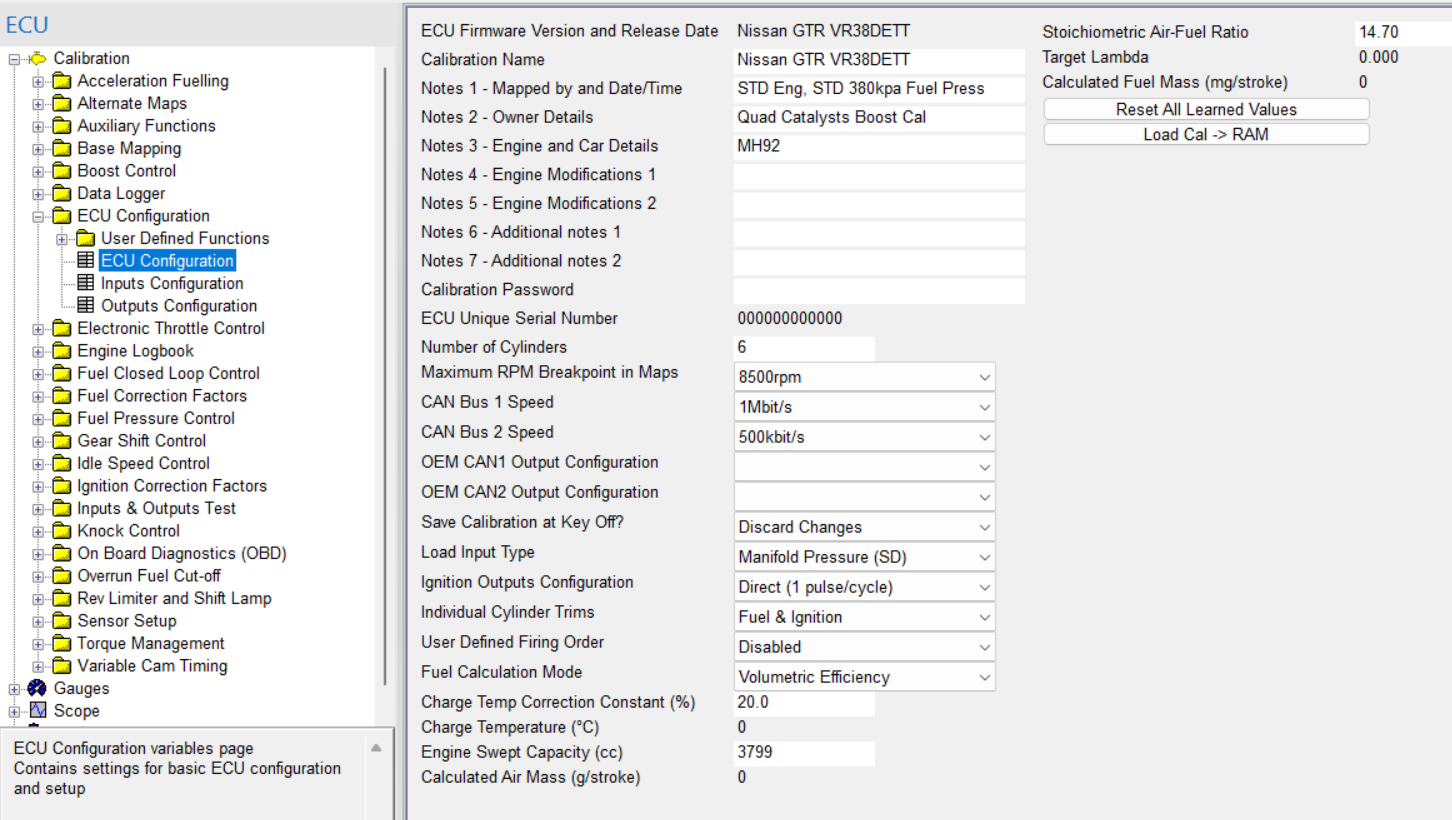Click the Calibration Password field
The height and width of the screenshot is (820, 1452).
pyautogui.click(x=879, y=290)
